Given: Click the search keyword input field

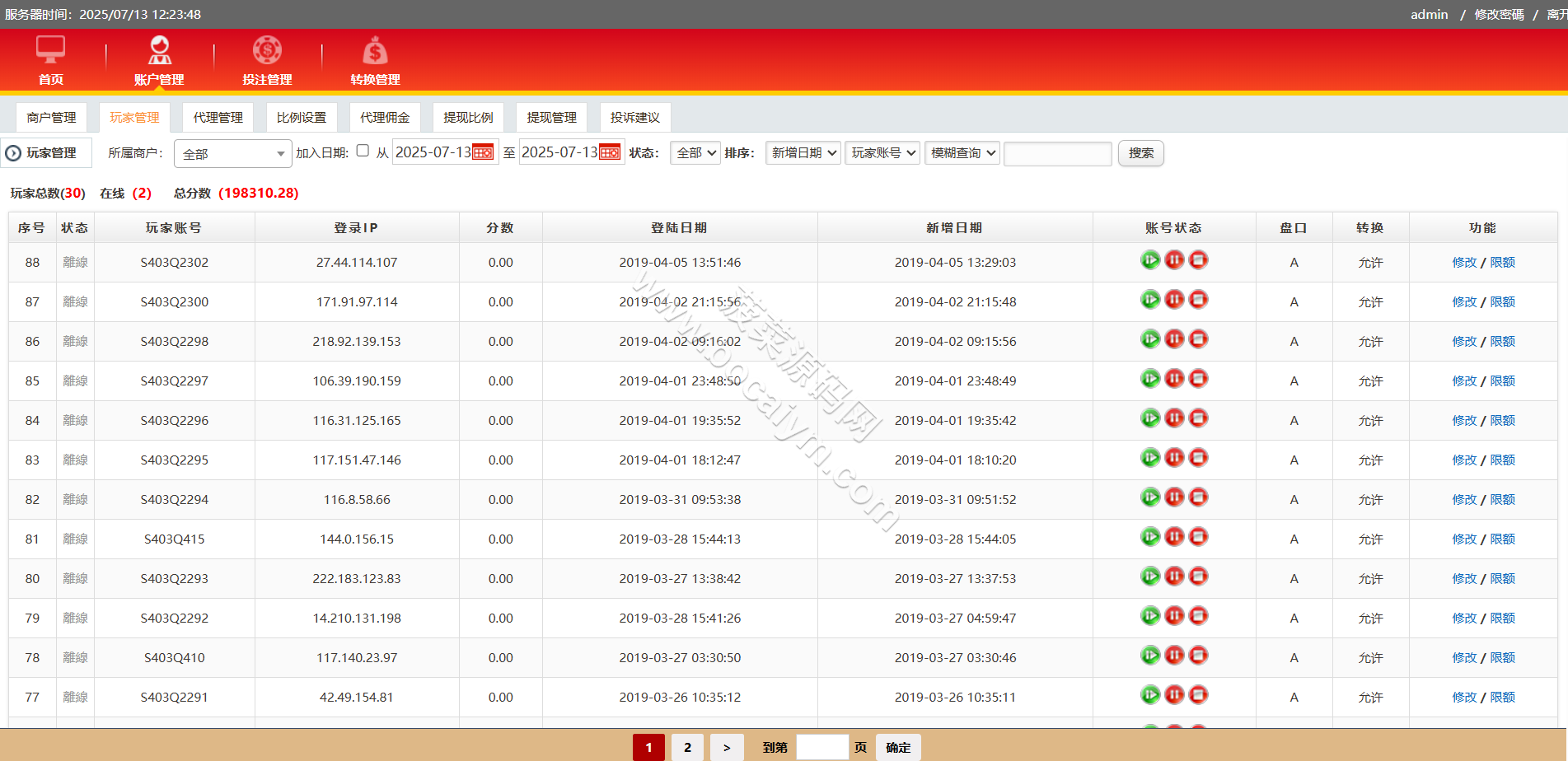Looking at the screenshot, I should 1058,153.
